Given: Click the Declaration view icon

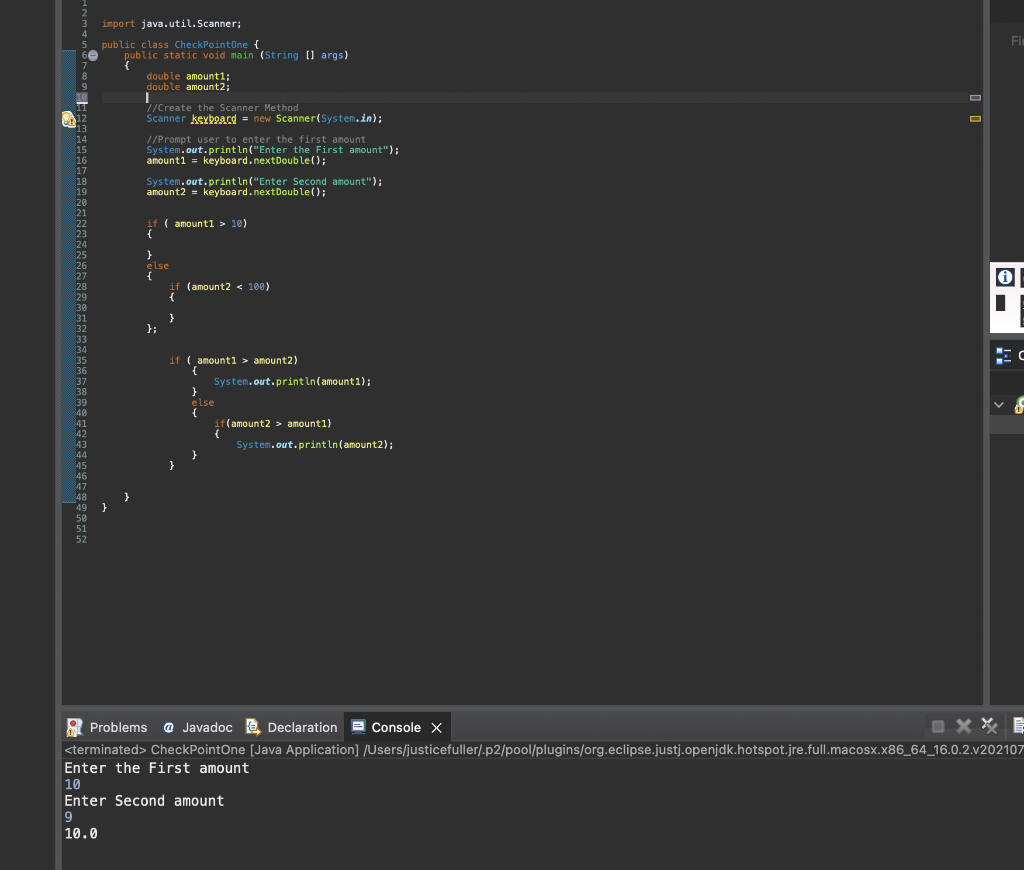Looking at the screenshot, I should tap(254, 727).
